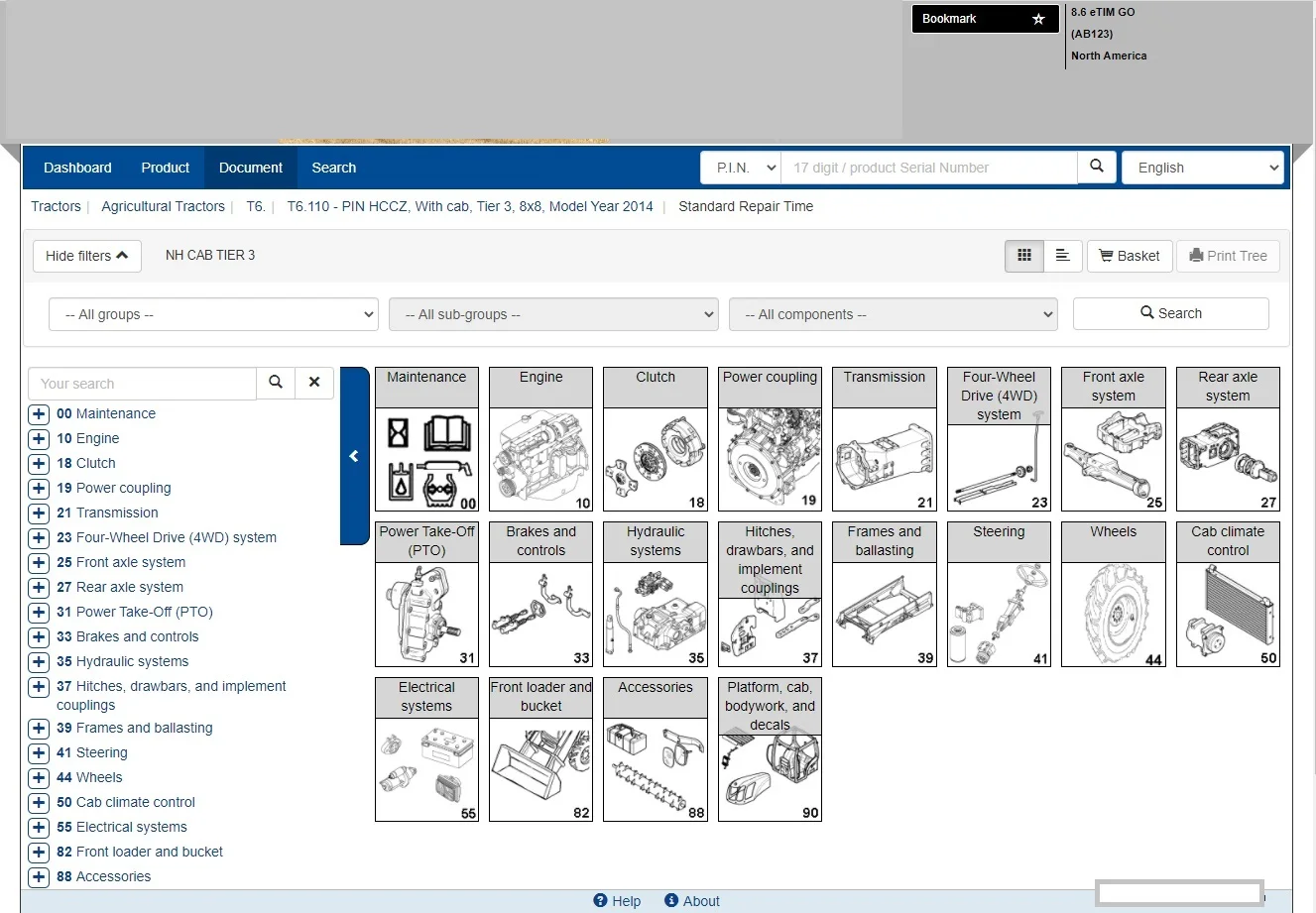Viewport: 1316px width, 913px height.
Task: Go to Product tab
Action: (x=166, y=168)
